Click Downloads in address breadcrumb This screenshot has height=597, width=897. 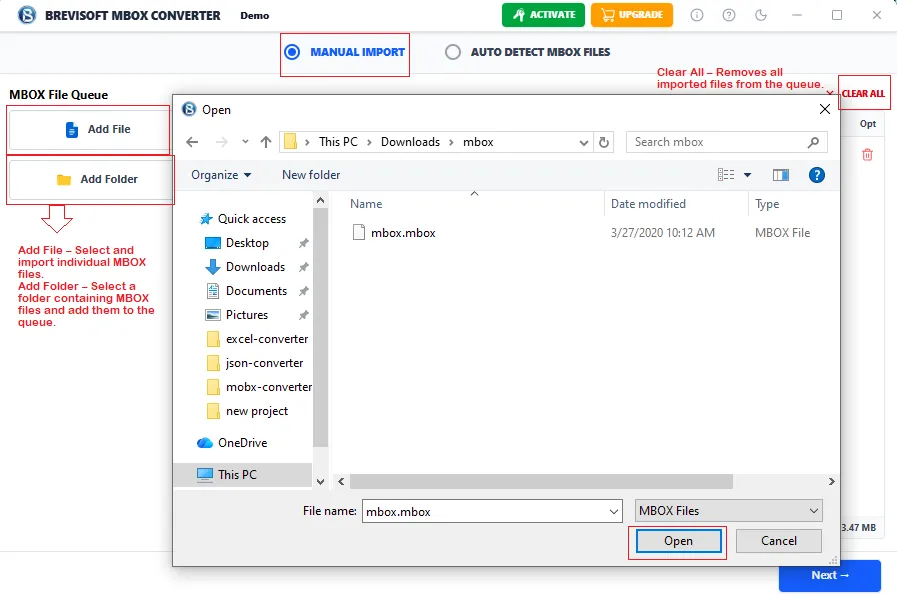410,142
